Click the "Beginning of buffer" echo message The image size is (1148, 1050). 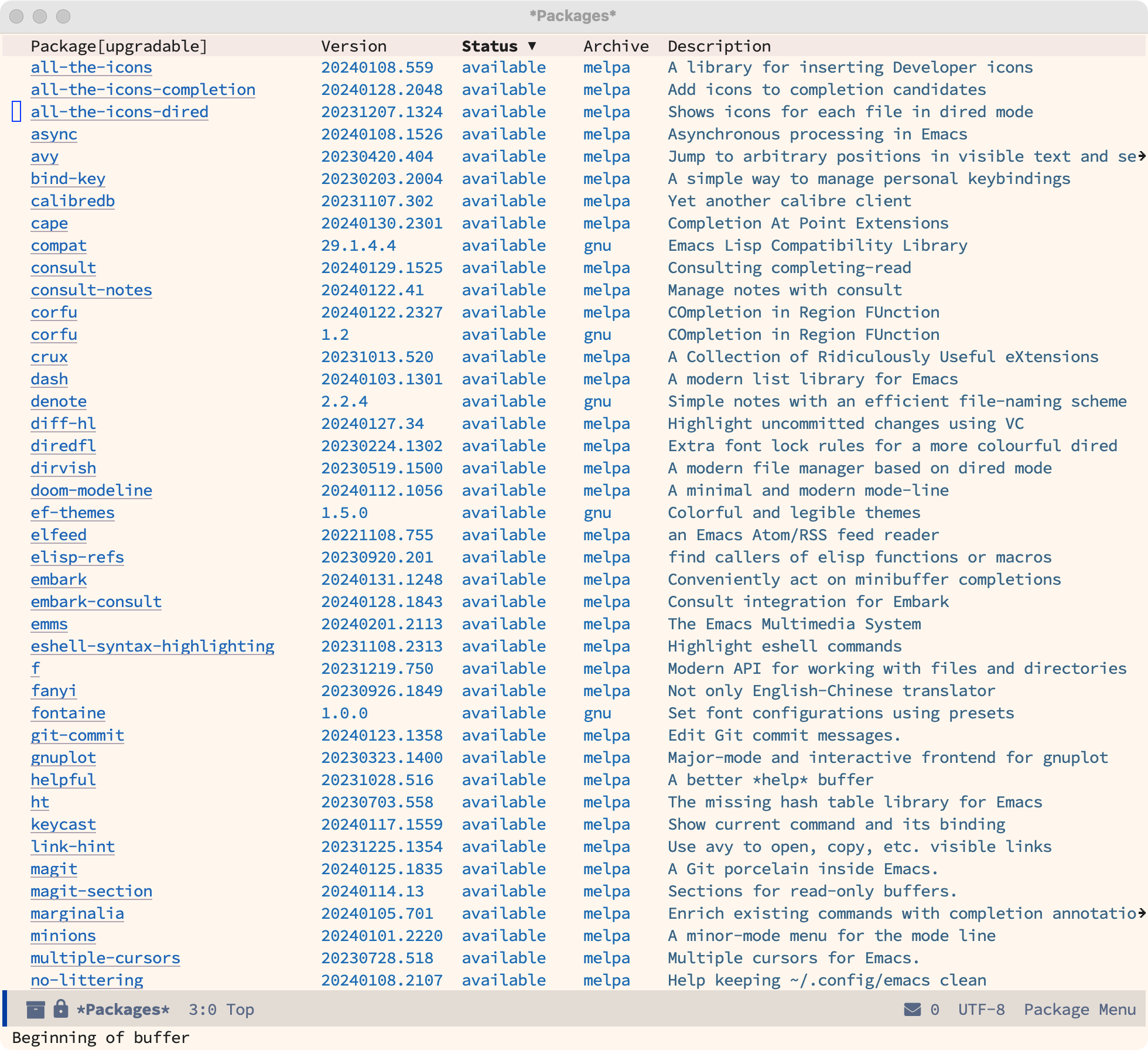click(101, 1038)
